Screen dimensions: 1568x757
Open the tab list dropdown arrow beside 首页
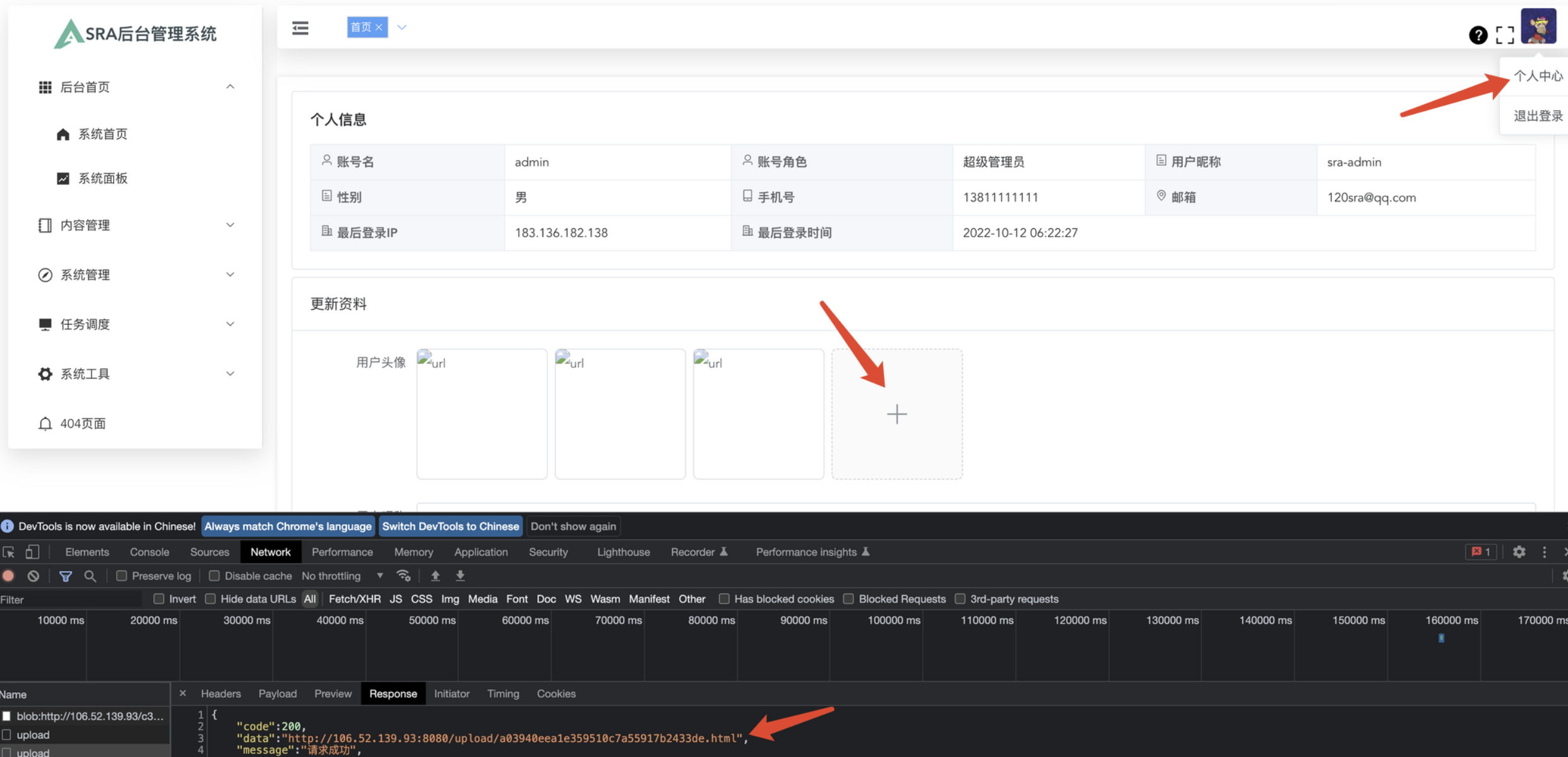[401, 27]
